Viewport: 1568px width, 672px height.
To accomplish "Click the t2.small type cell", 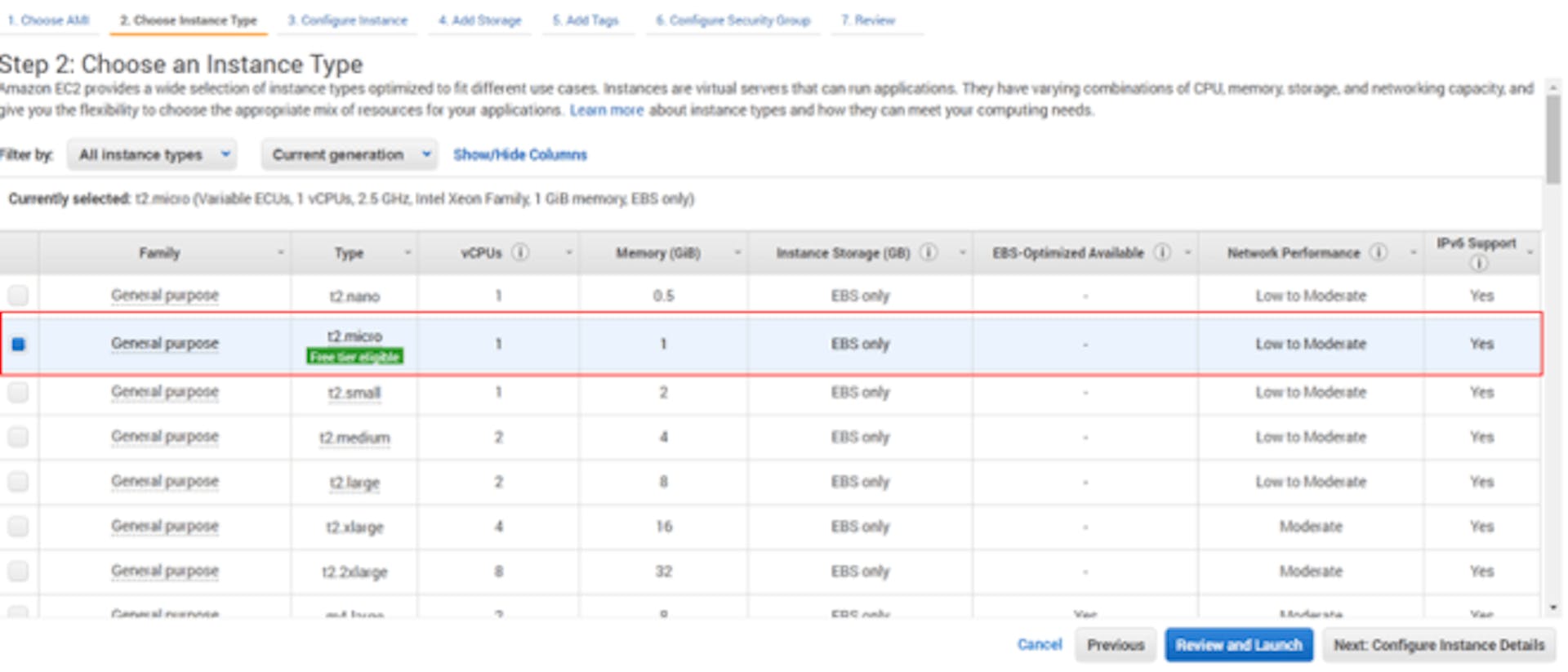I will point(354,393).
